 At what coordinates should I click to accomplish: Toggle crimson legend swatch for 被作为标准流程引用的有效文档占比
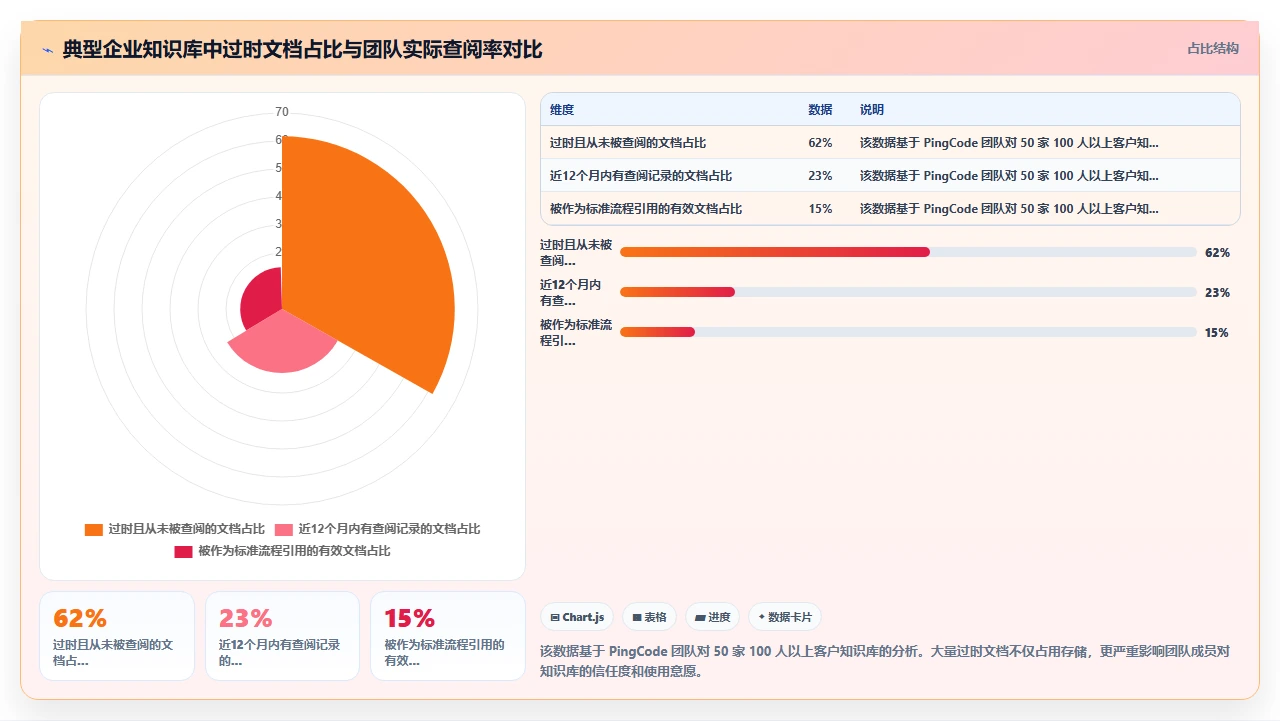pyautogui.click(x=183, y=551)
